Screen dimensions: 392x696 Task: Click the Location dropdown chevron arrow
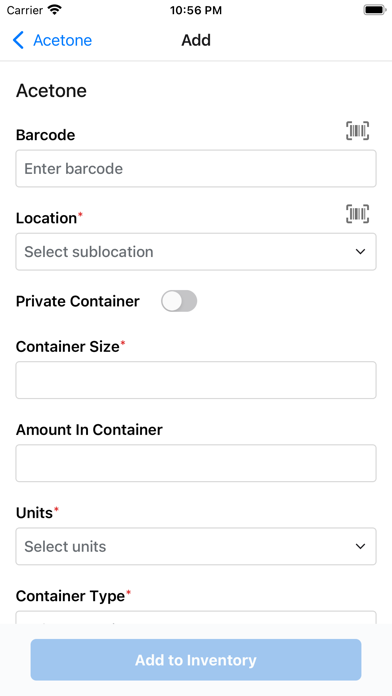pos(360,252)
